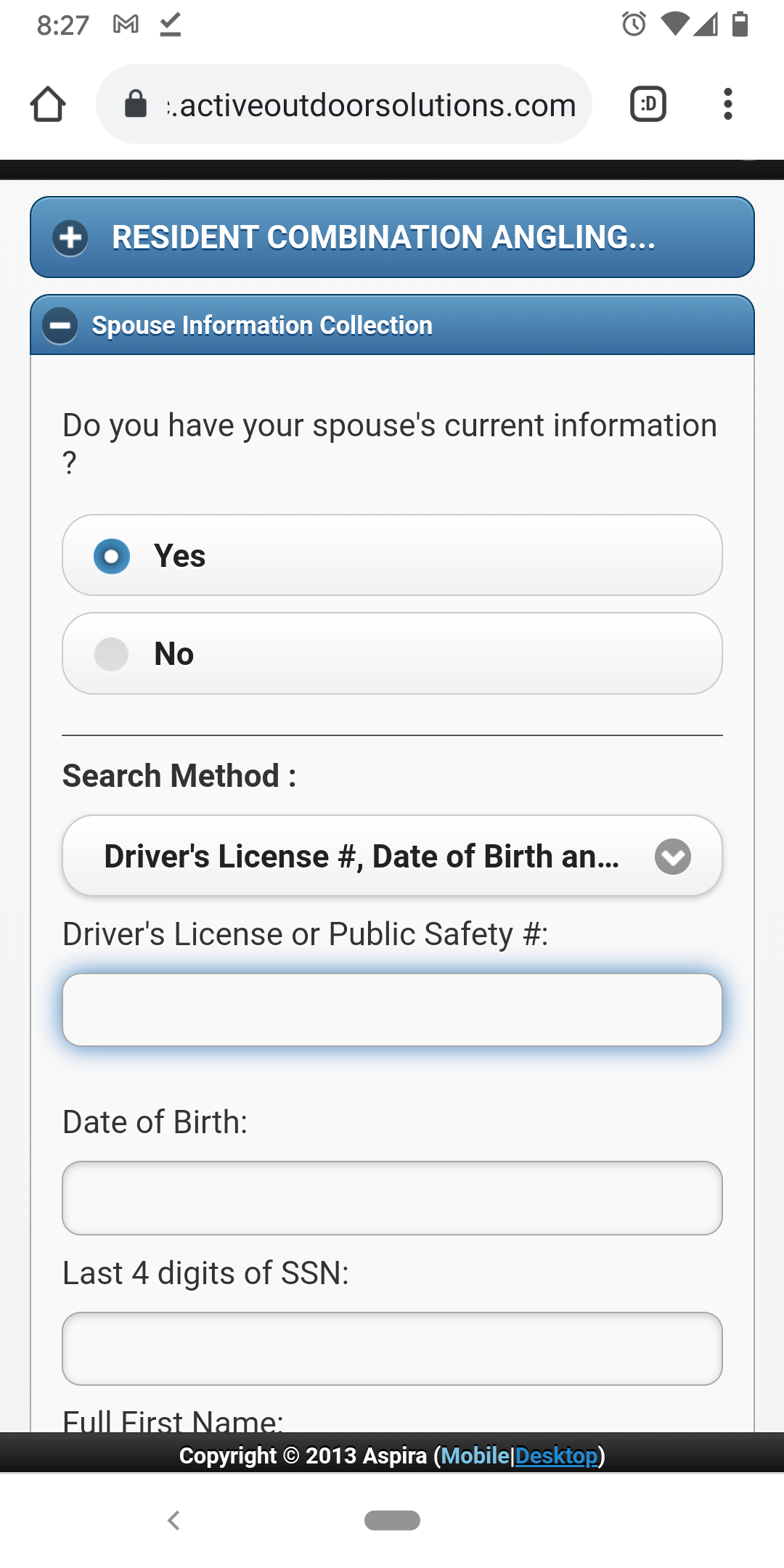Switch to the Mobile site link
The width and height of the screenshot is (784, 1568).
(x=475, y=1455)
